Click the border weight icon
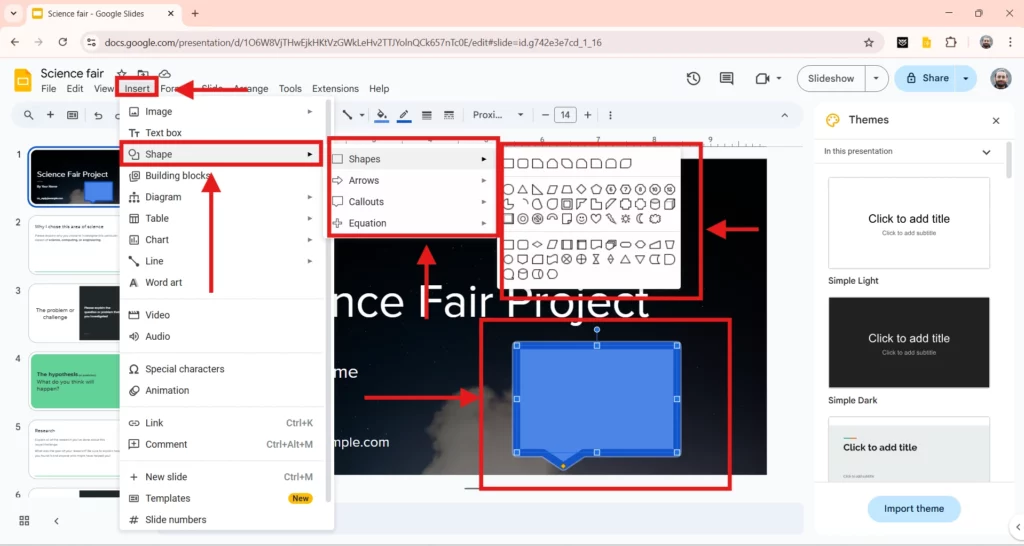This screenshot has width=1024, height=546. [x=427, y=115]
